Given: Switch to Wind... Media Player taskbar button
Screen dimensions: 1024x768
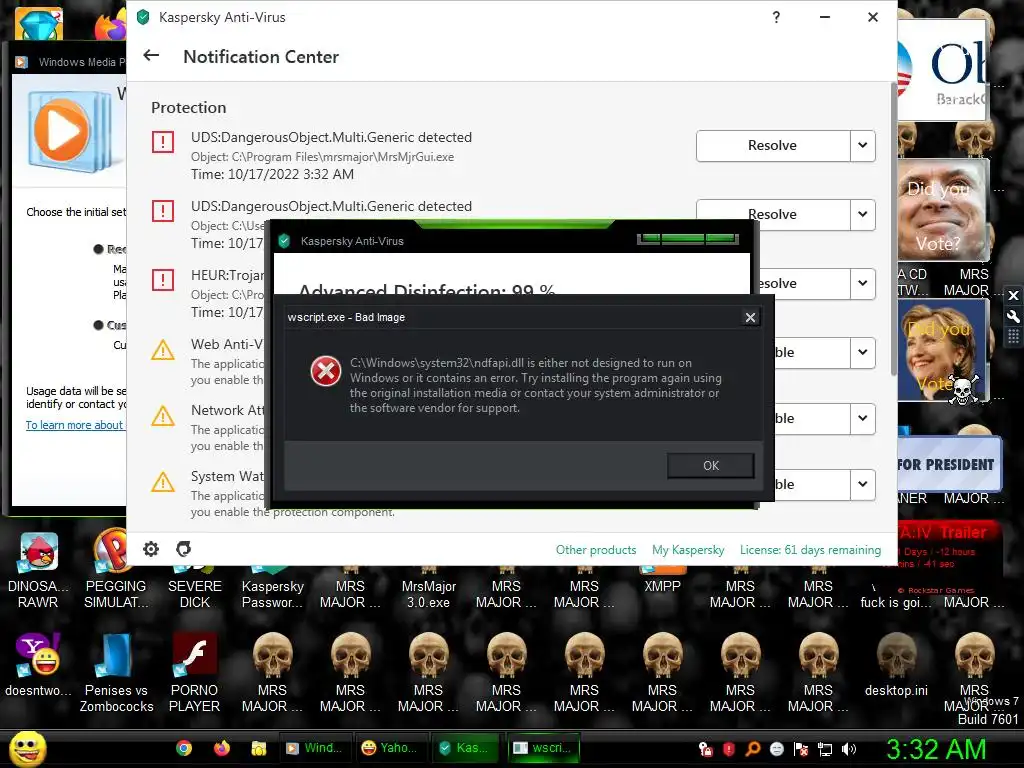Looking at the screenshot, I should pos(315,748).
